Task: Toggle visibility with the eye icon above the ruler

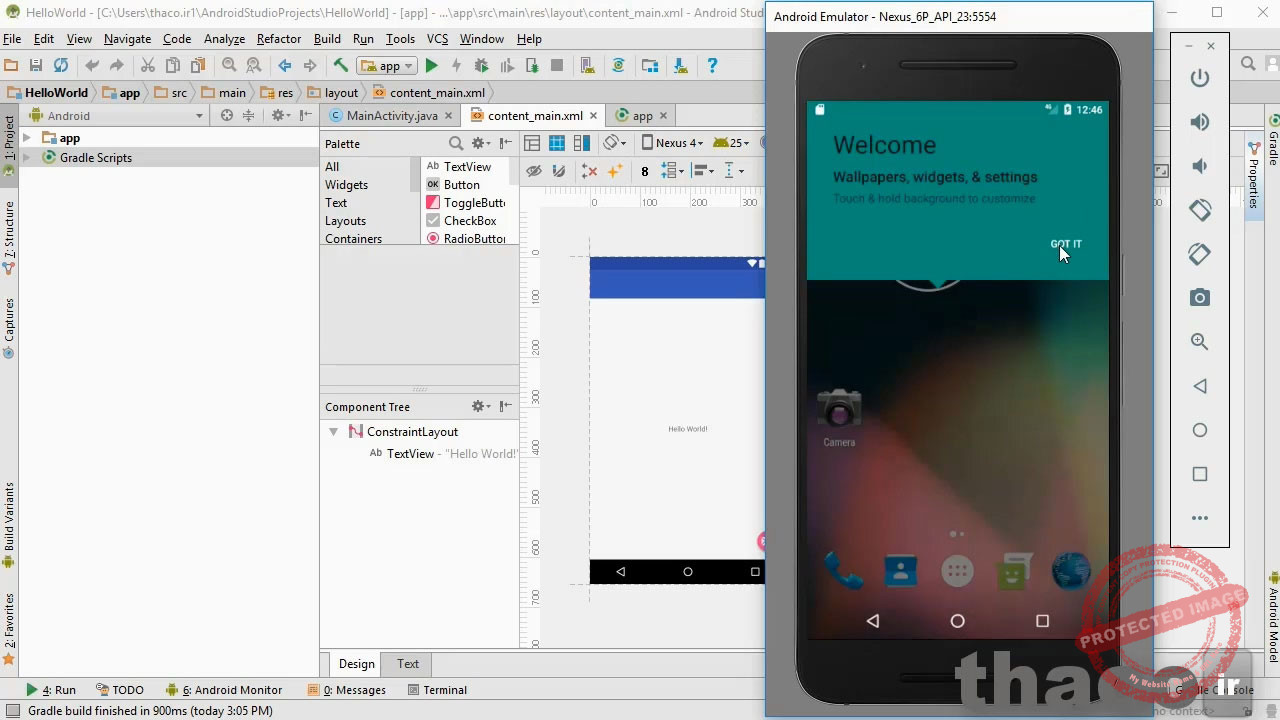Action: [x=535, y=170]
